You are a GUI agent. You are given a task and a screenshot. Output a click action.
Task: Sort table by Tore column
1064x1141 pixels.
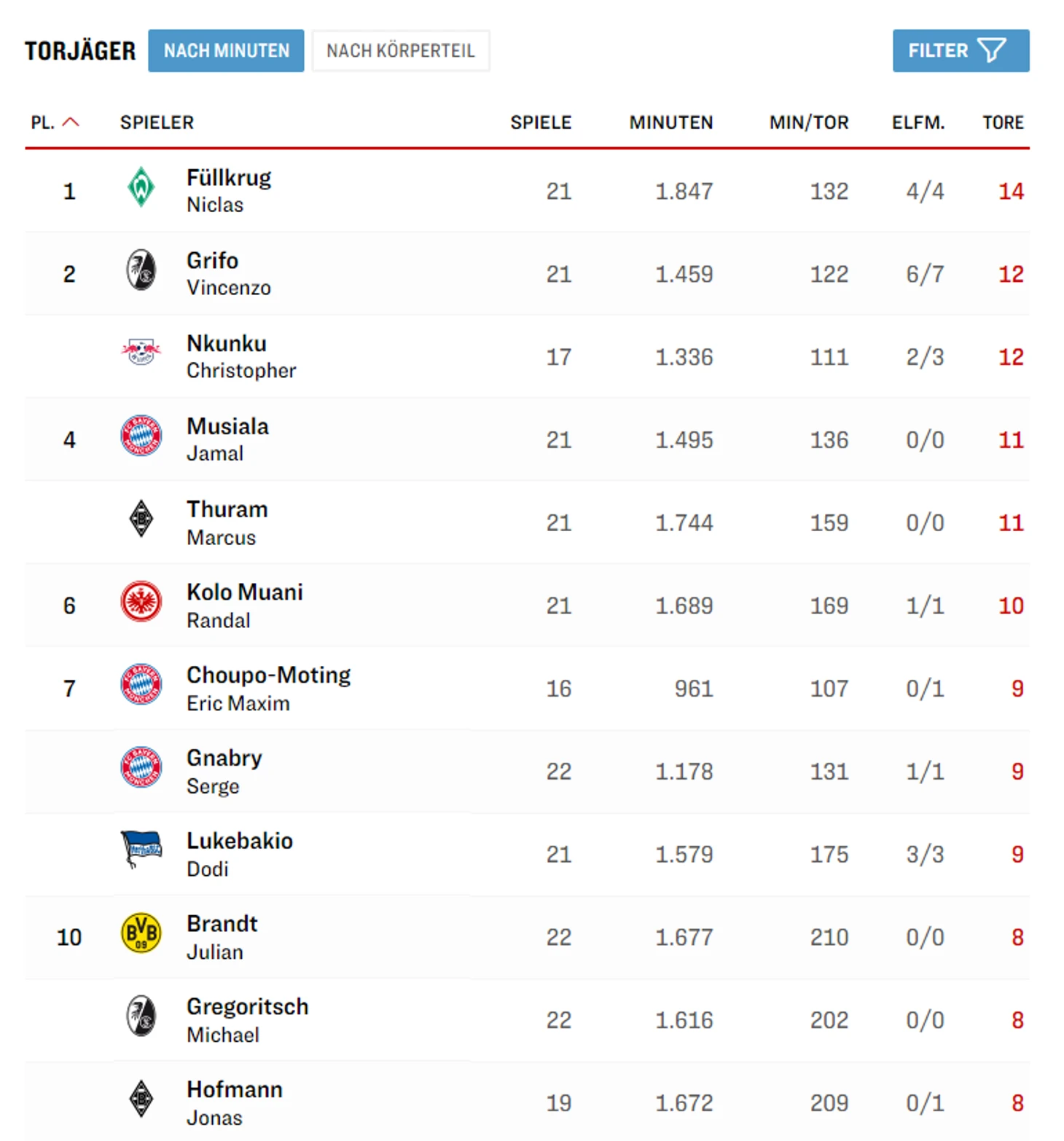point(1003,122)
